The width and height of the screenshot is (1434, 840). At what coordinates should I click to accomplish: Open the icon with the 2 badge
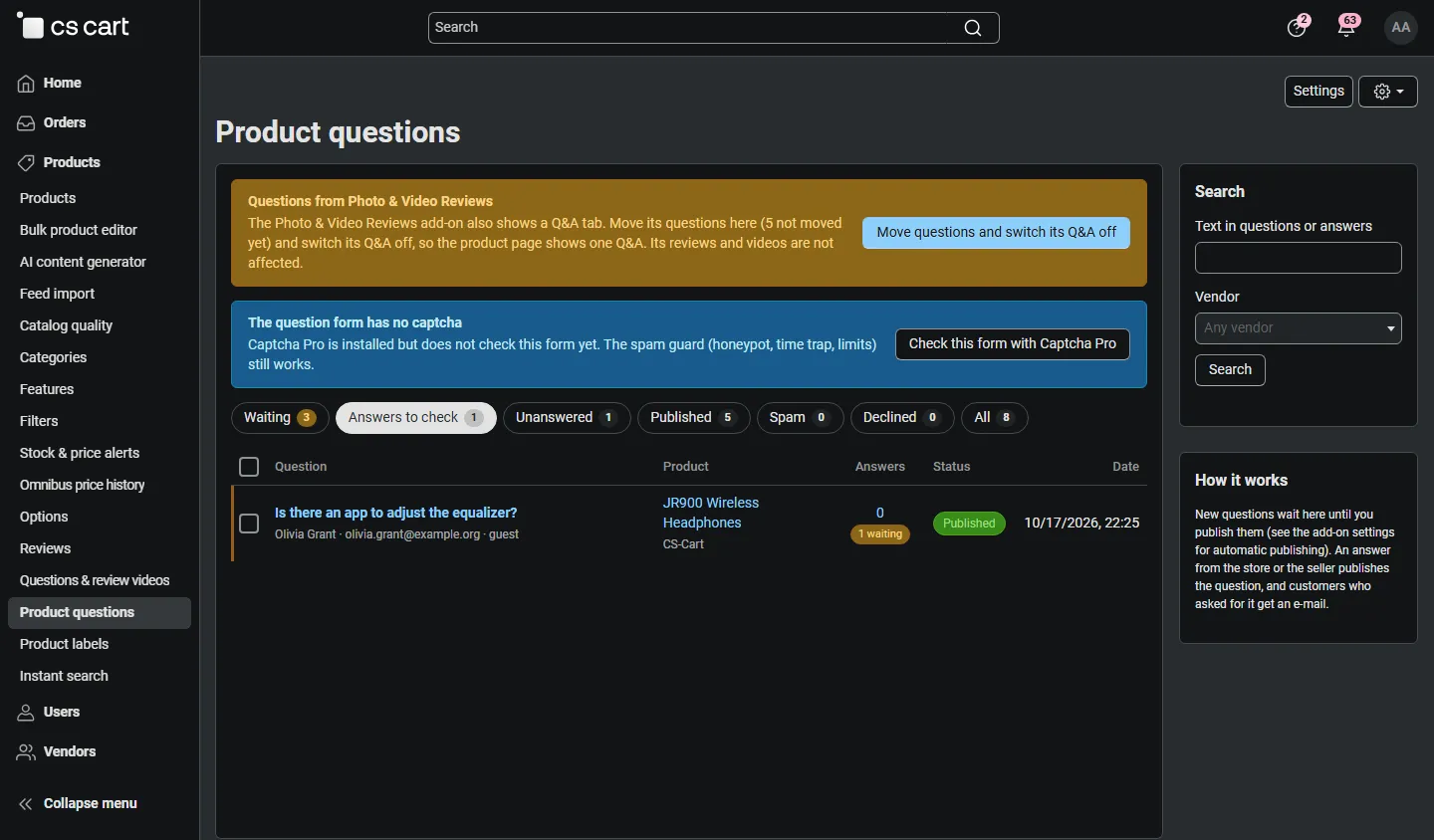[x=1297, y=27]
